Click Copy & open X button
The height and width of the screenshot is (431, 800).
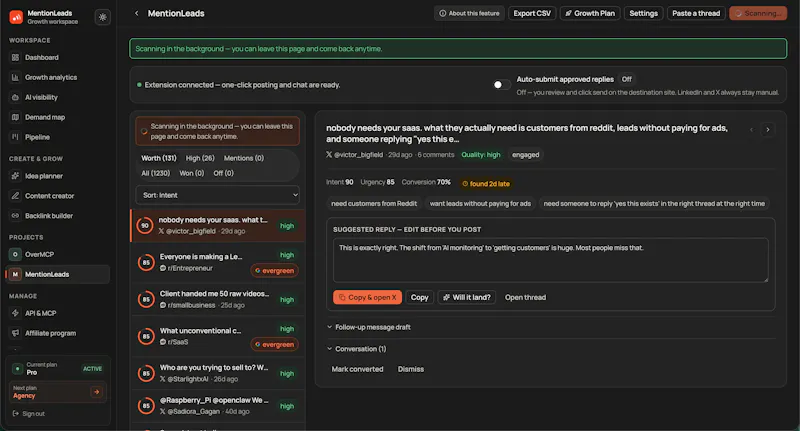click(x=367, y=297)
